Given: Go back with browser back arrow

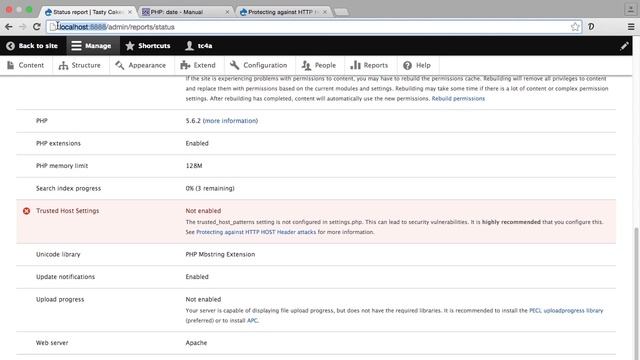Looking at the screenshot, I should click(9, 27).
